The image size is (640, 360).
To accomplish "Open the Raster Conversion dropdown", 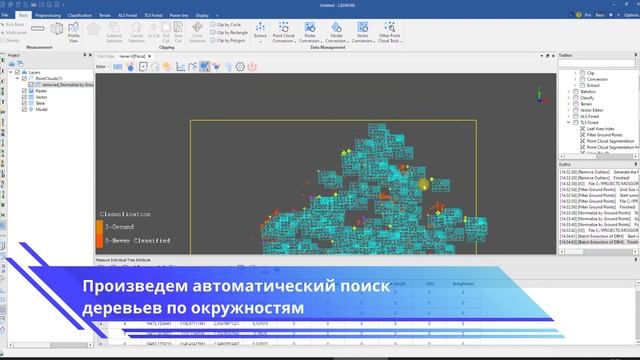I will point(310,33).
